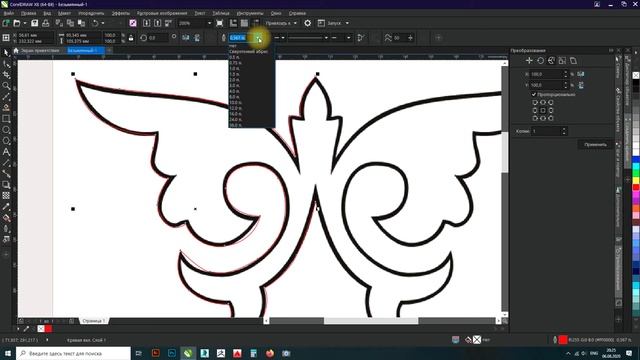The image size is (640, 360).
Task: Select the Eyedropper tool
Action: coord(6,207)
